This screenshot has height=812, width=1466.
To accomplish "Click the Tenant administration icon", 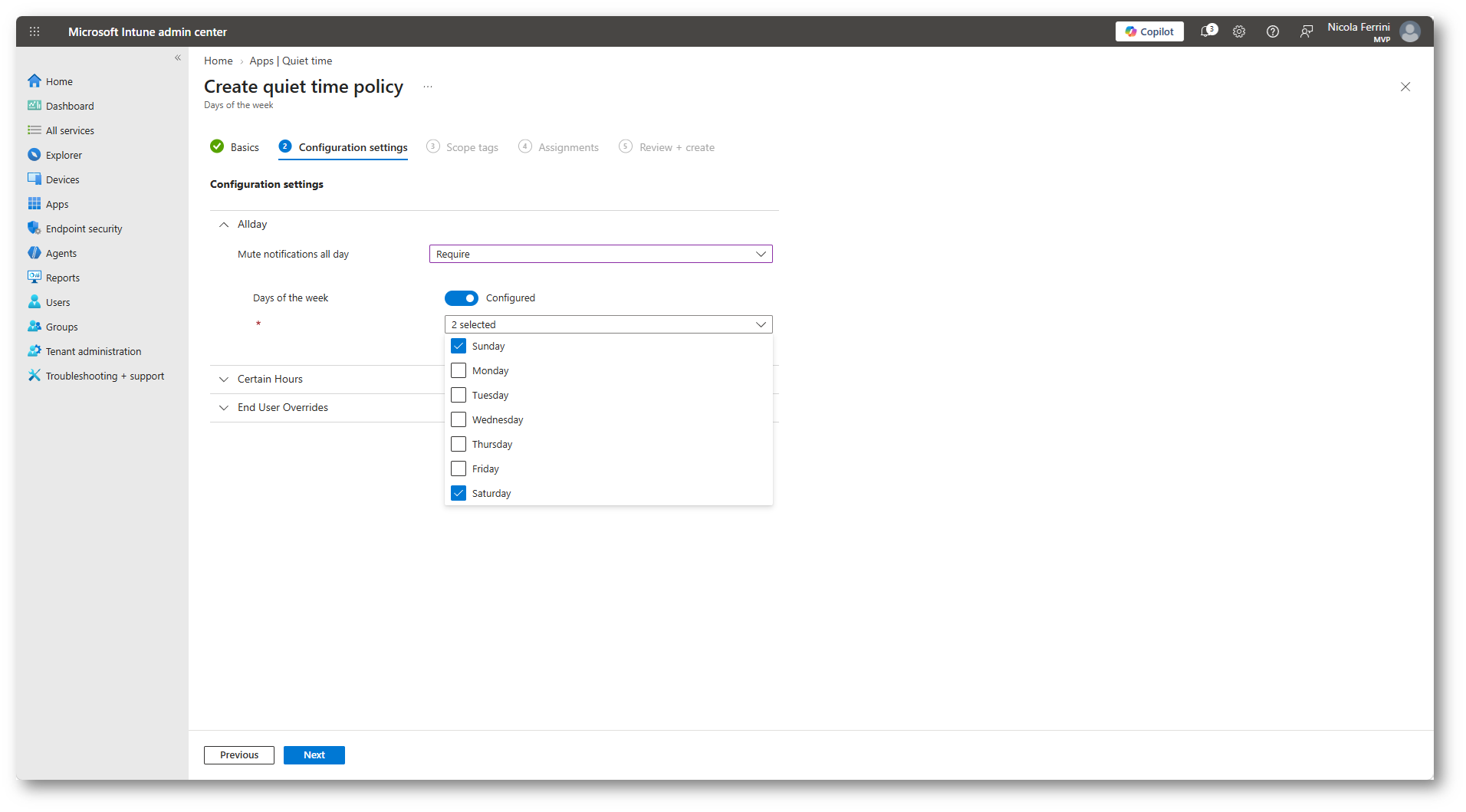I will [x=35, y=350].
